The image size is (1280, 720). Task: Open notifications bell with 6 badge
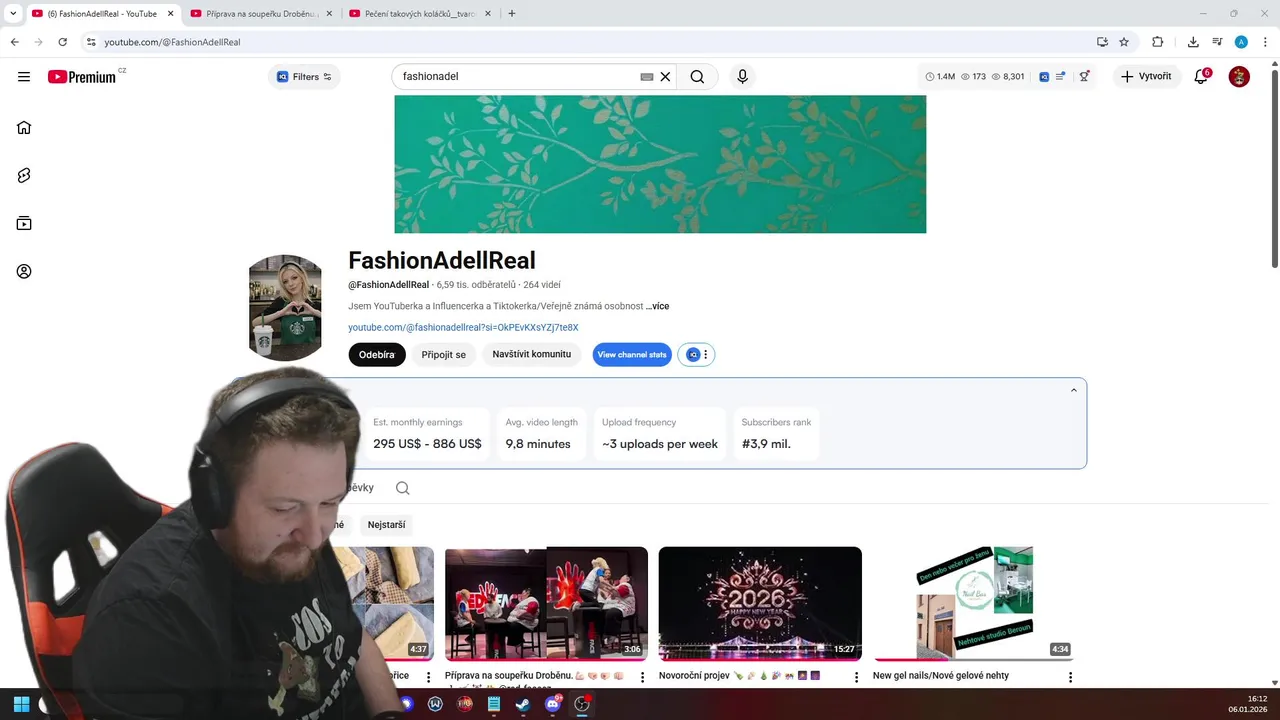tap(1202, 77)
